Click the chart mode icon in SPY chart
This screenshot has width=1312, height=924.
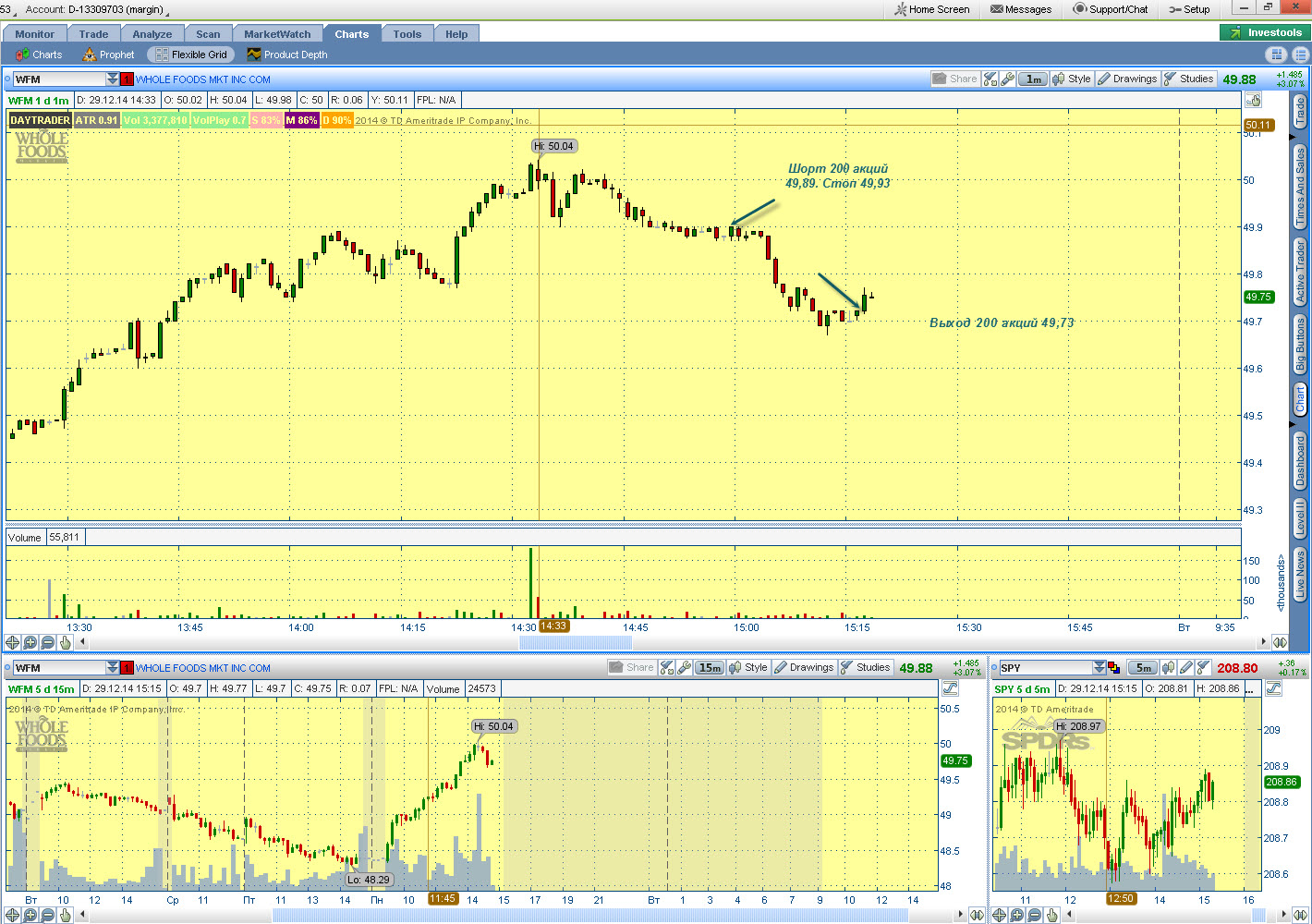[x=1273, y=688]
